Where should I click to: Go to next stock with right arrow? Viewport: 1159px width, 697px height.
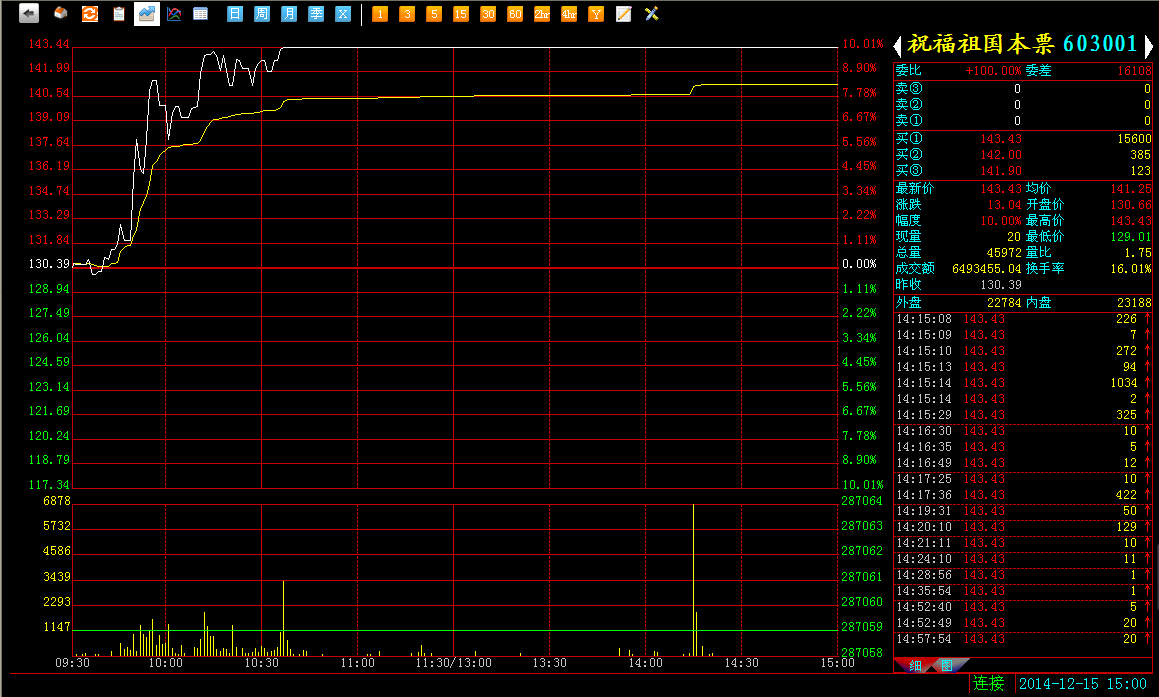(x=1149, y=47)
